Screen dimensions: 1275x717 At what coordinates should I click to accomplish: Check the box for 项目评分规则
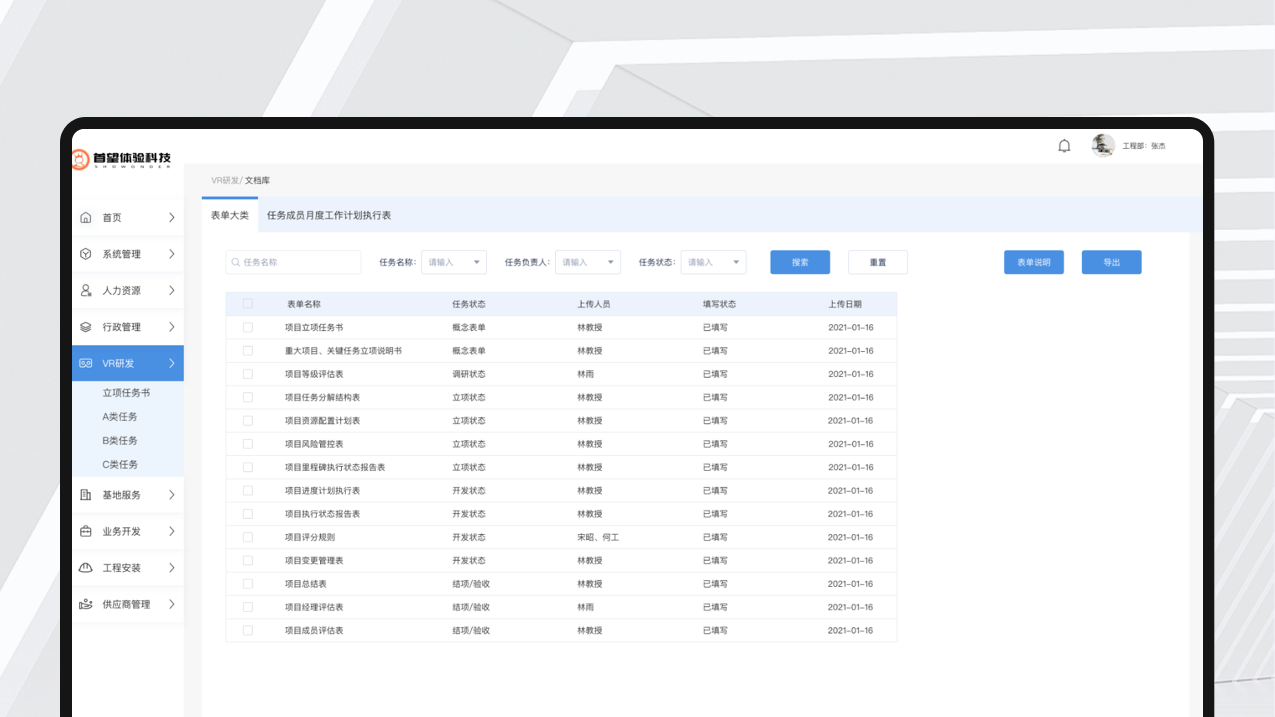tap(248, 537)
